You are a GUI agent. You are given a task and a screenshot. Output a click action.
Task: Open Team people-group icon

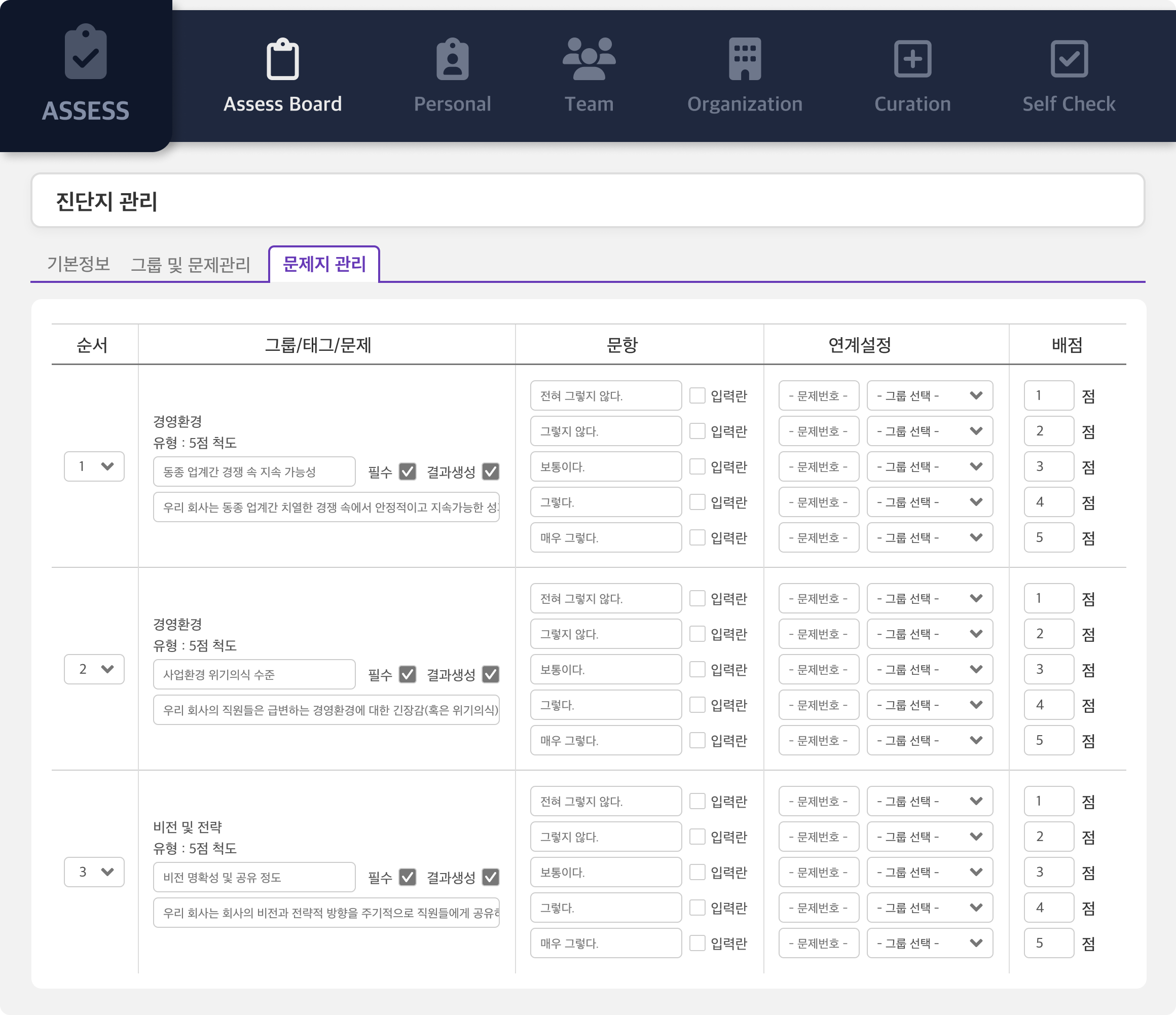[589, 58]
